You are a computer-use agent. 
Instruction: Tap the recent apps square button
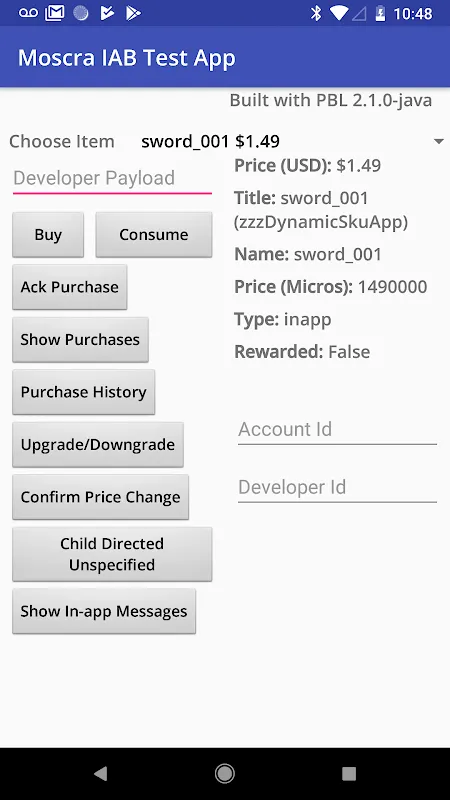click(349, 774)
